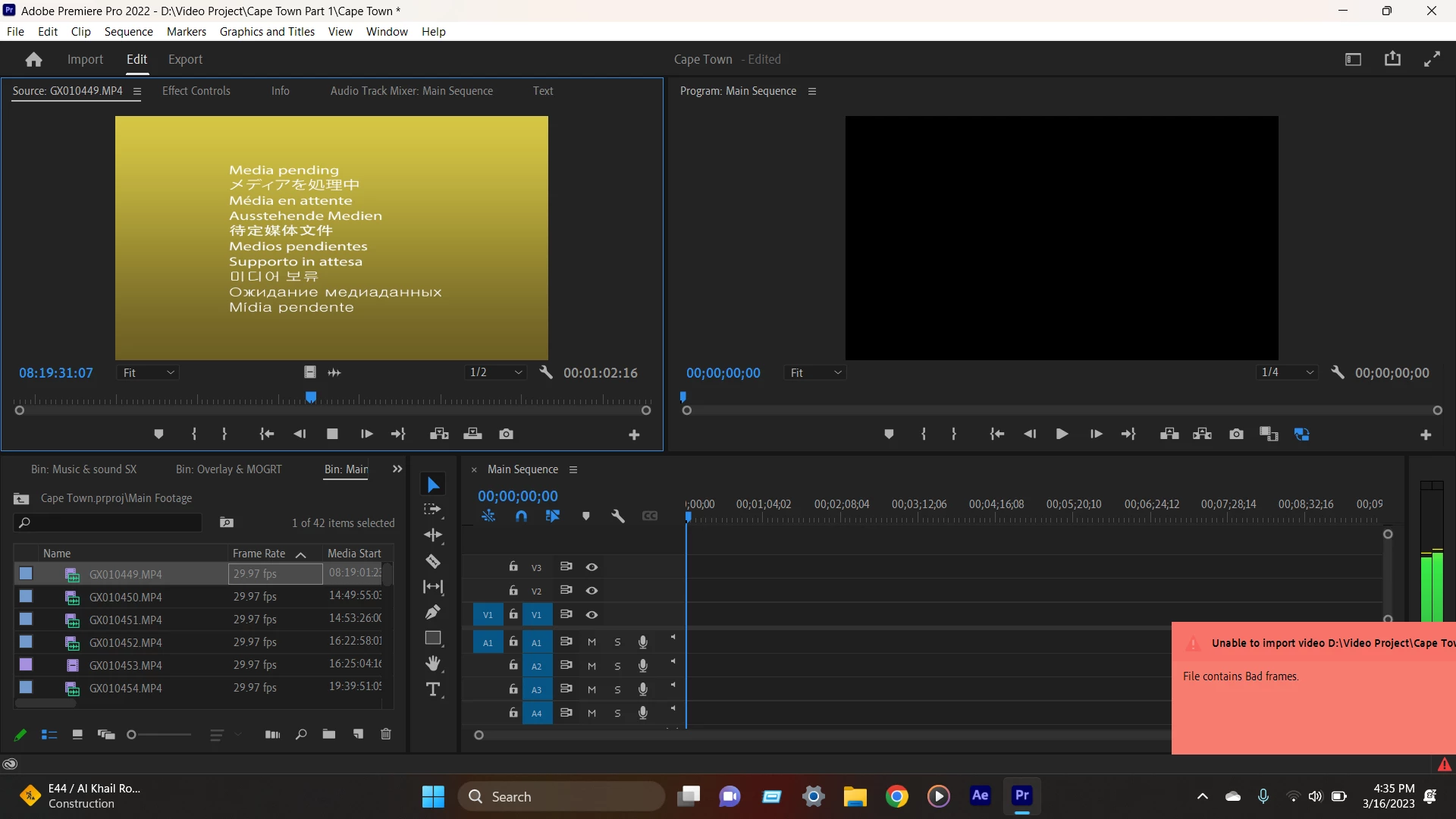1456x819 pixels.
Task: Click New Bin folder icon in project panel
Action: coord(328,734)
